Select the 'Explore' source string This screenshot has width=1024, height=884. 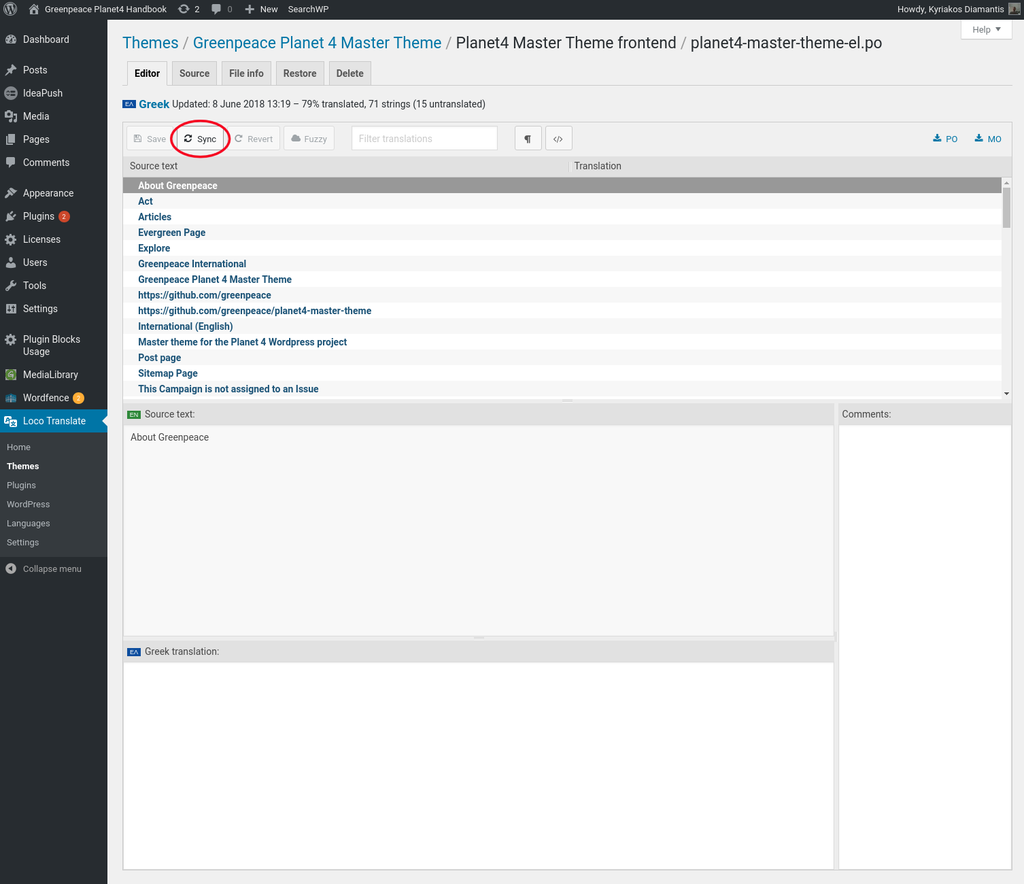click(562, 248)
